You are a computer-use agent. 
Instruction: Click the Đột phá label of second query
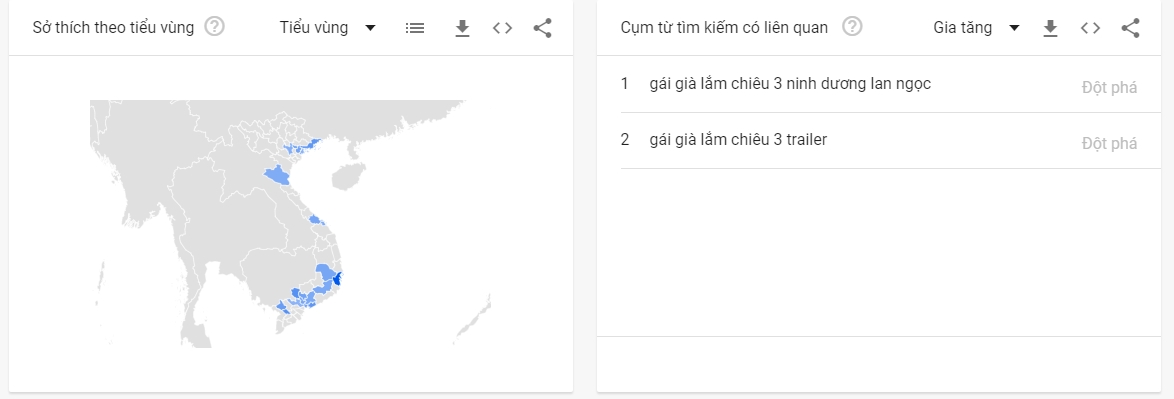[1110, 143]
